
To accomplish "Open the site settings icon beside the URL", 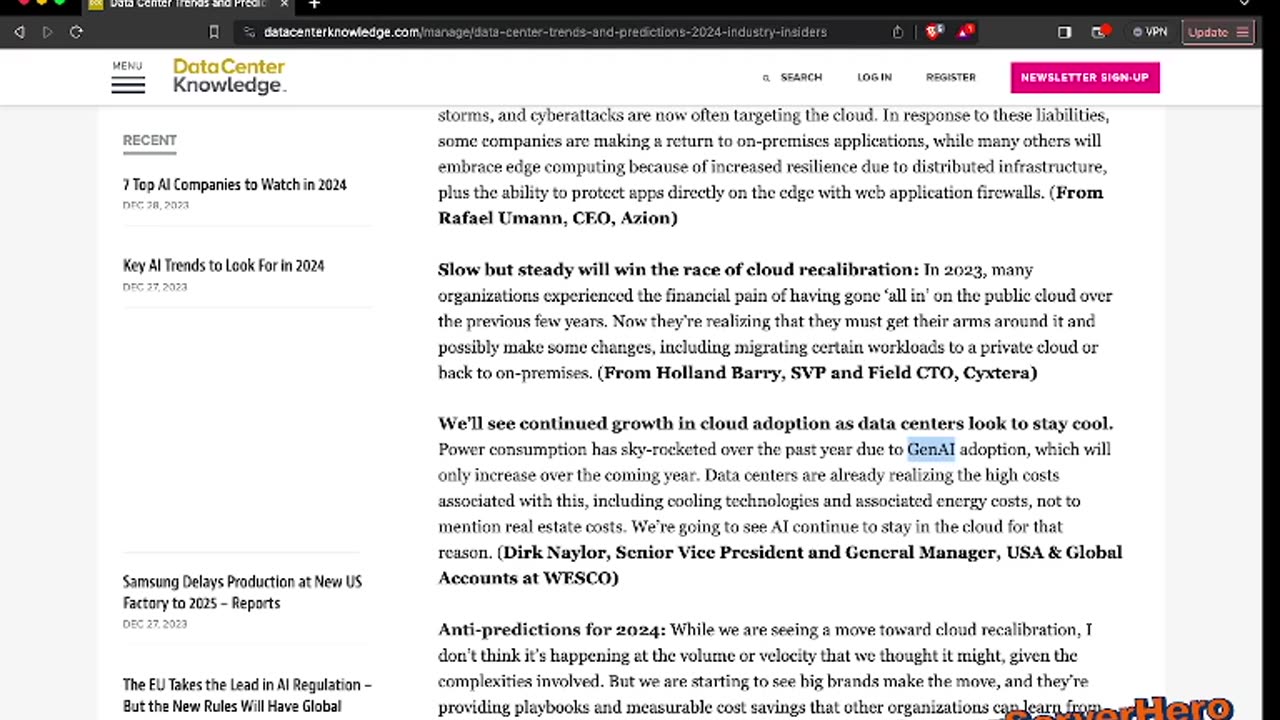I will (x=249, y=32).
